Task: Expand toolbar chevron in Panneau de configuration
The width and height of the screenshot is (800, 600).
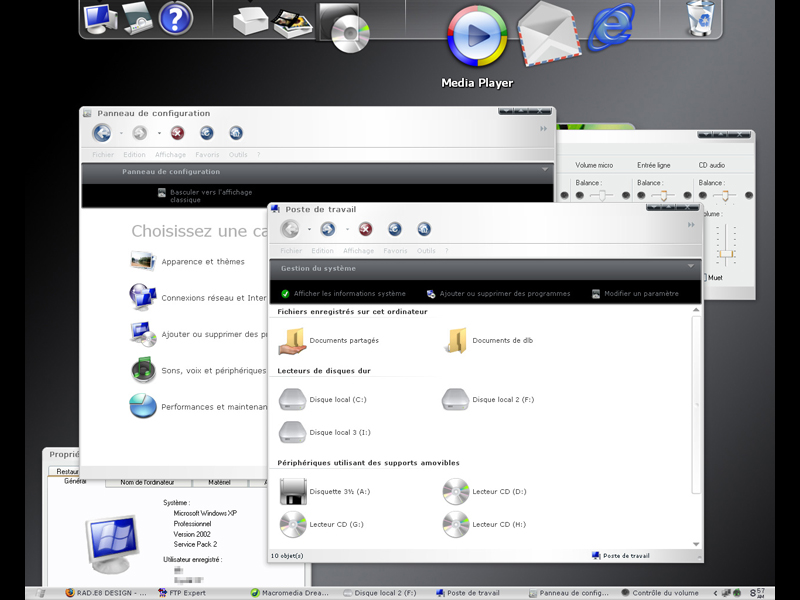Action: pos(543,129)
